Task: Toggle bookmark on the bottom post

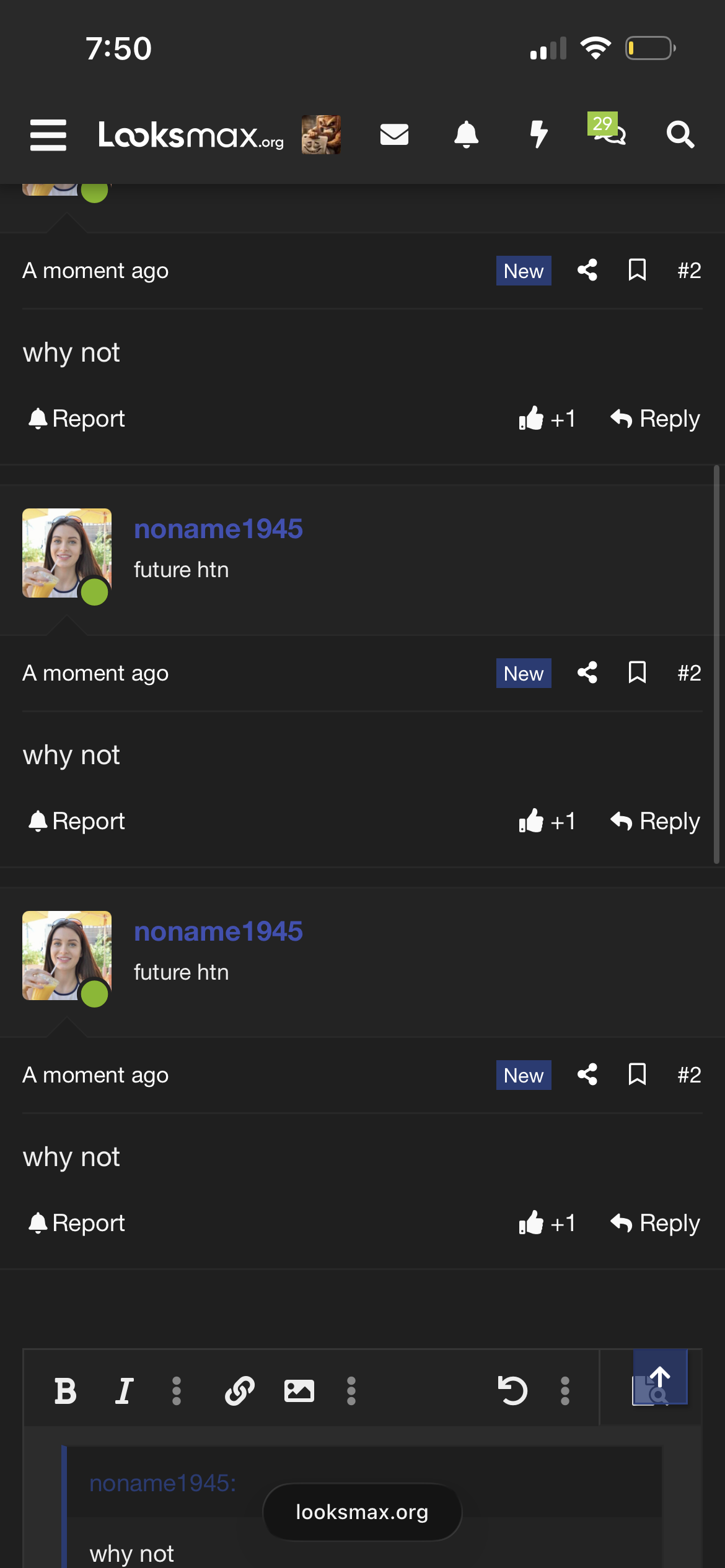Action: (638, 1074)
